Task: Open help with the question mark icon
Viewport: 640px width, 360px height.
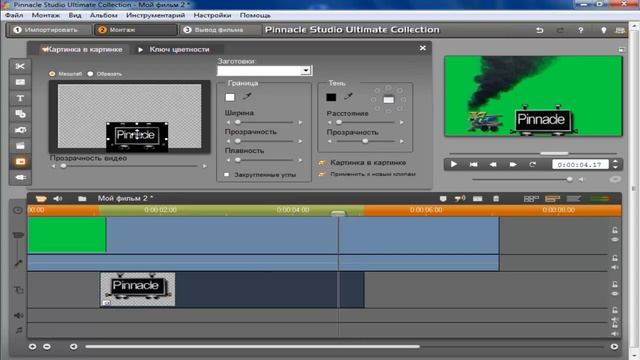Action: (x=581, y=30)
